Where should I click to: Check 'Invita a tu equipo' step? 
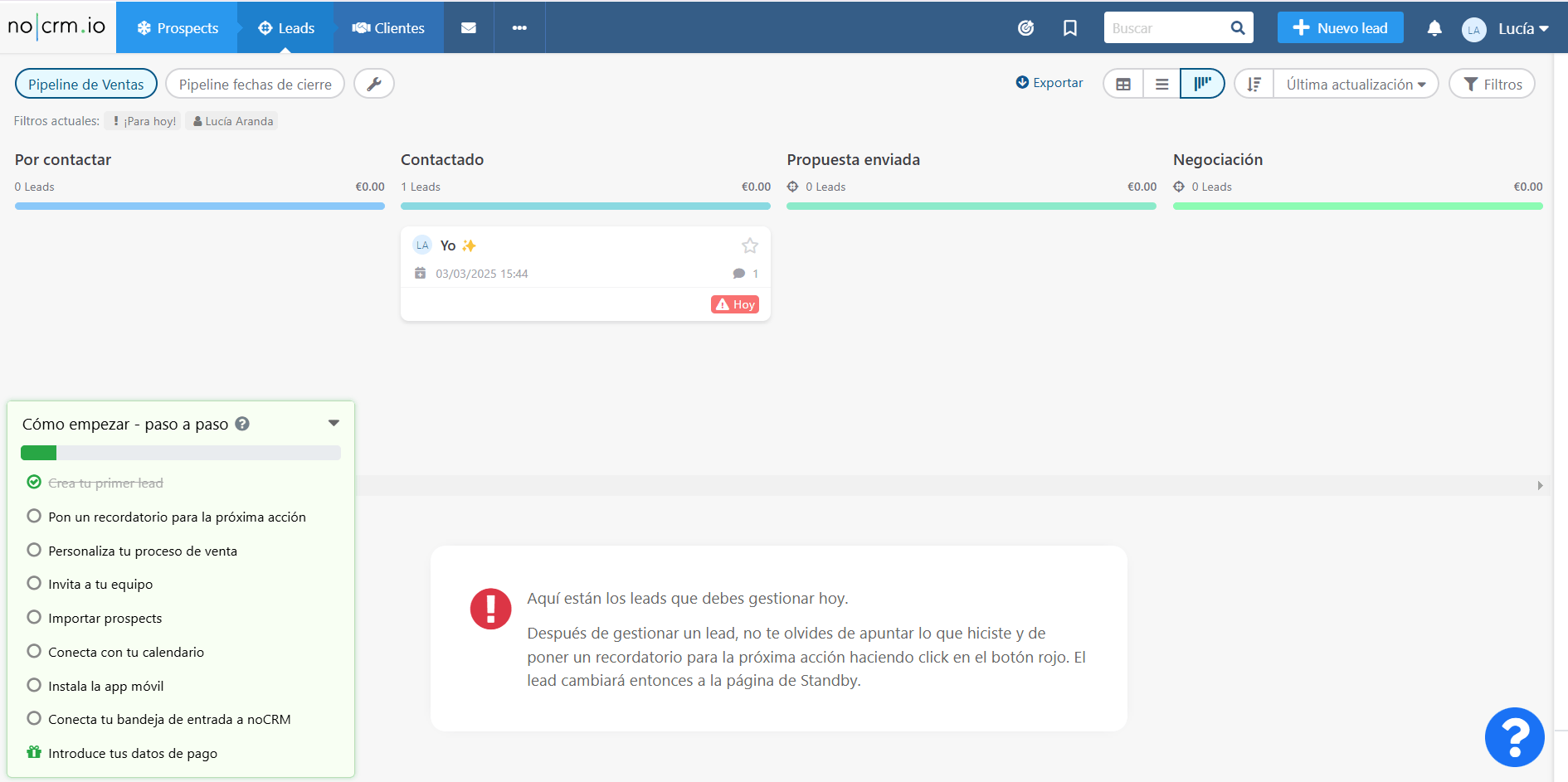click(34, 583)
